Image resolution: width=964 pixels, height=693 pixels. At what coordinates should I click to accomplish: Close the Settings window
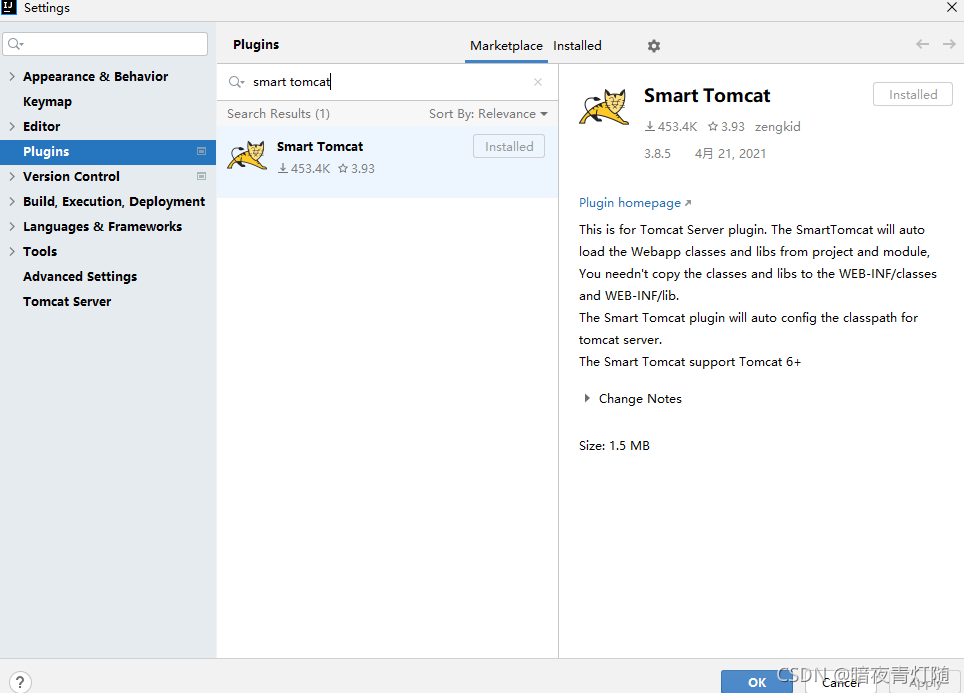point(952,7)
